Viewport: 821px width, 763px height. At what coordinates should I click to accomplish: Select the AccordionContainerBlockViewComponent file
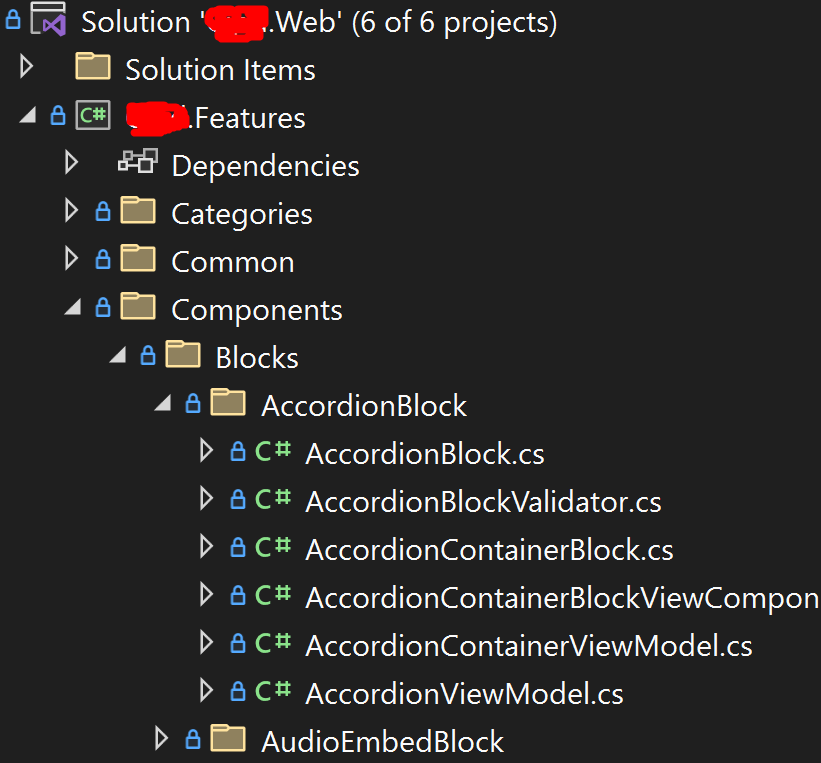tap(562, 598)
